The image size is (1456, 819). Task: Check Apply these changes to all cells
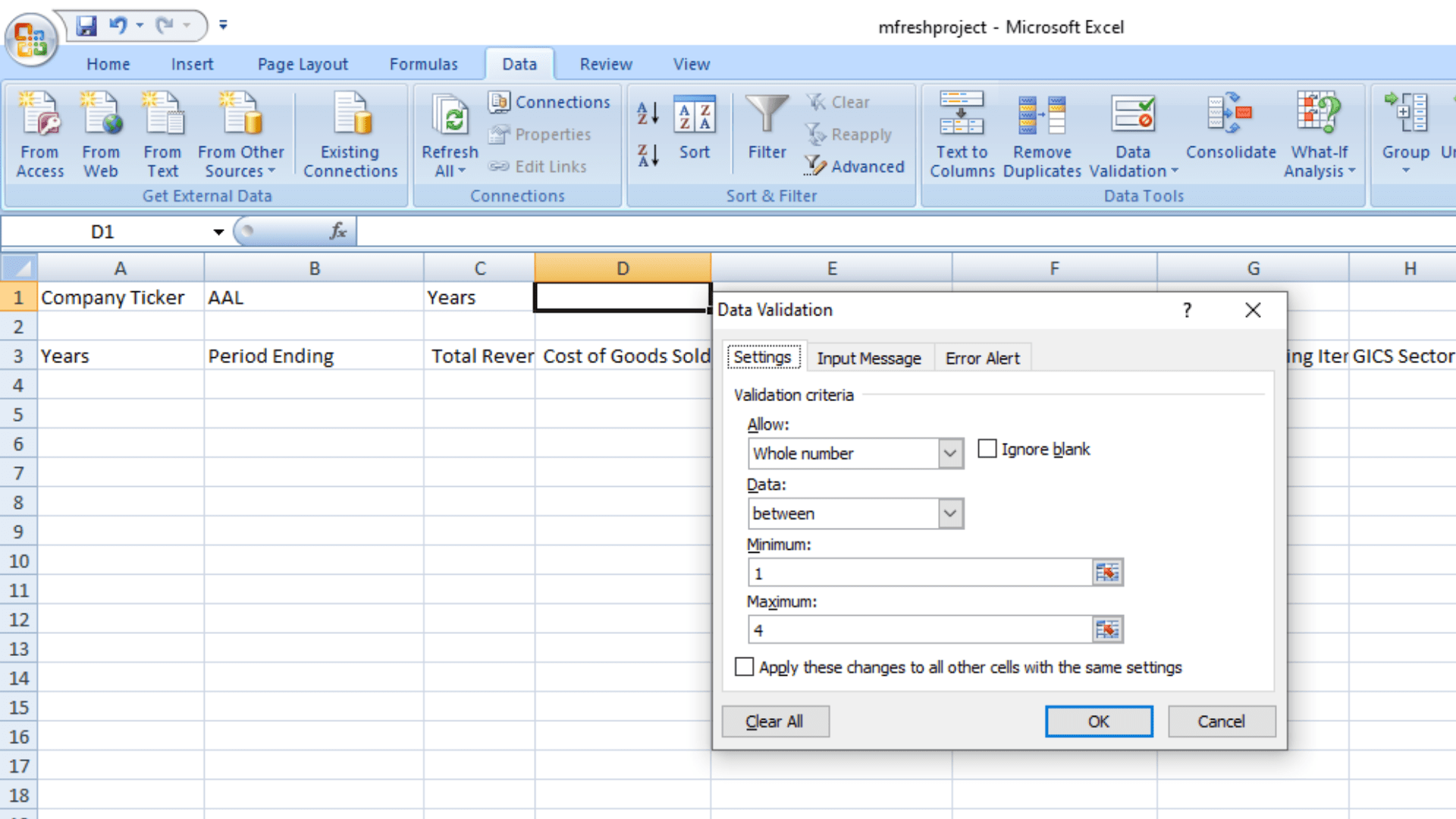click(745, 667)
